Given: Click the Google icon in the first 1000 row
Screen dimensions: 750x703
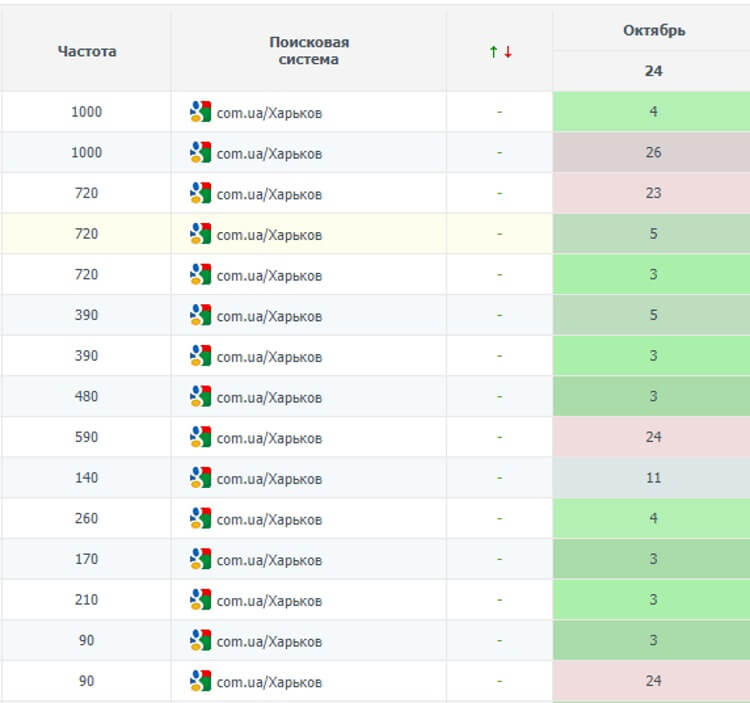Looking at the screenshot, I should [x=200, y=111].
